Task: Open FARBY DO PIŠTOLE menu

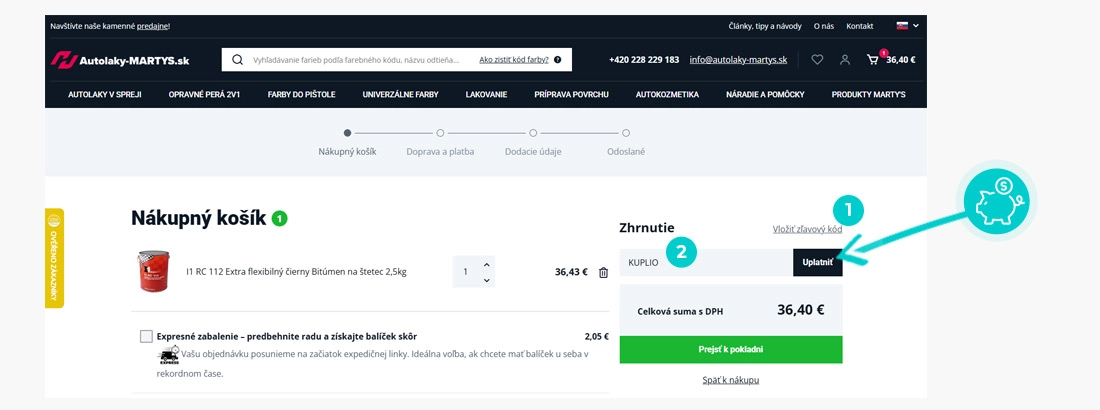Action: tap(302, 94)
